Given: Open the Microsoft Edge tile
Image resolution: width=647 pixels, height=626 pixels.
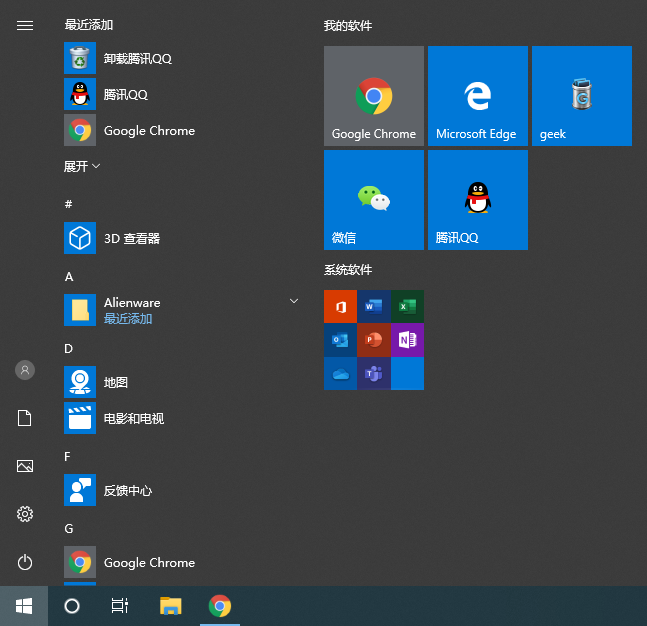Looking at the screenshot, I should click(x=478, y=96).
